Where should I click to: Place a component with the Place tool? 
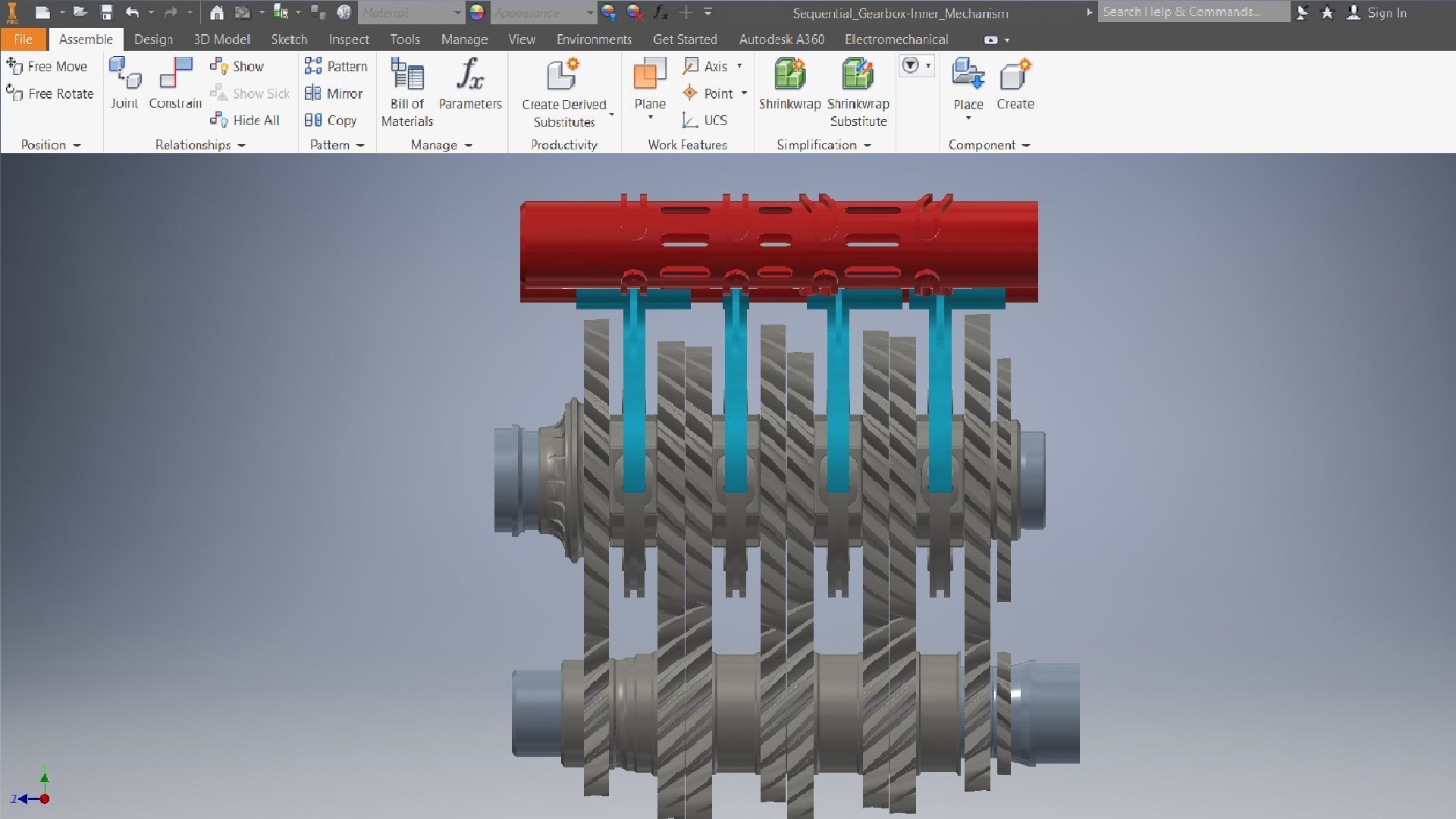pos(968,82)
